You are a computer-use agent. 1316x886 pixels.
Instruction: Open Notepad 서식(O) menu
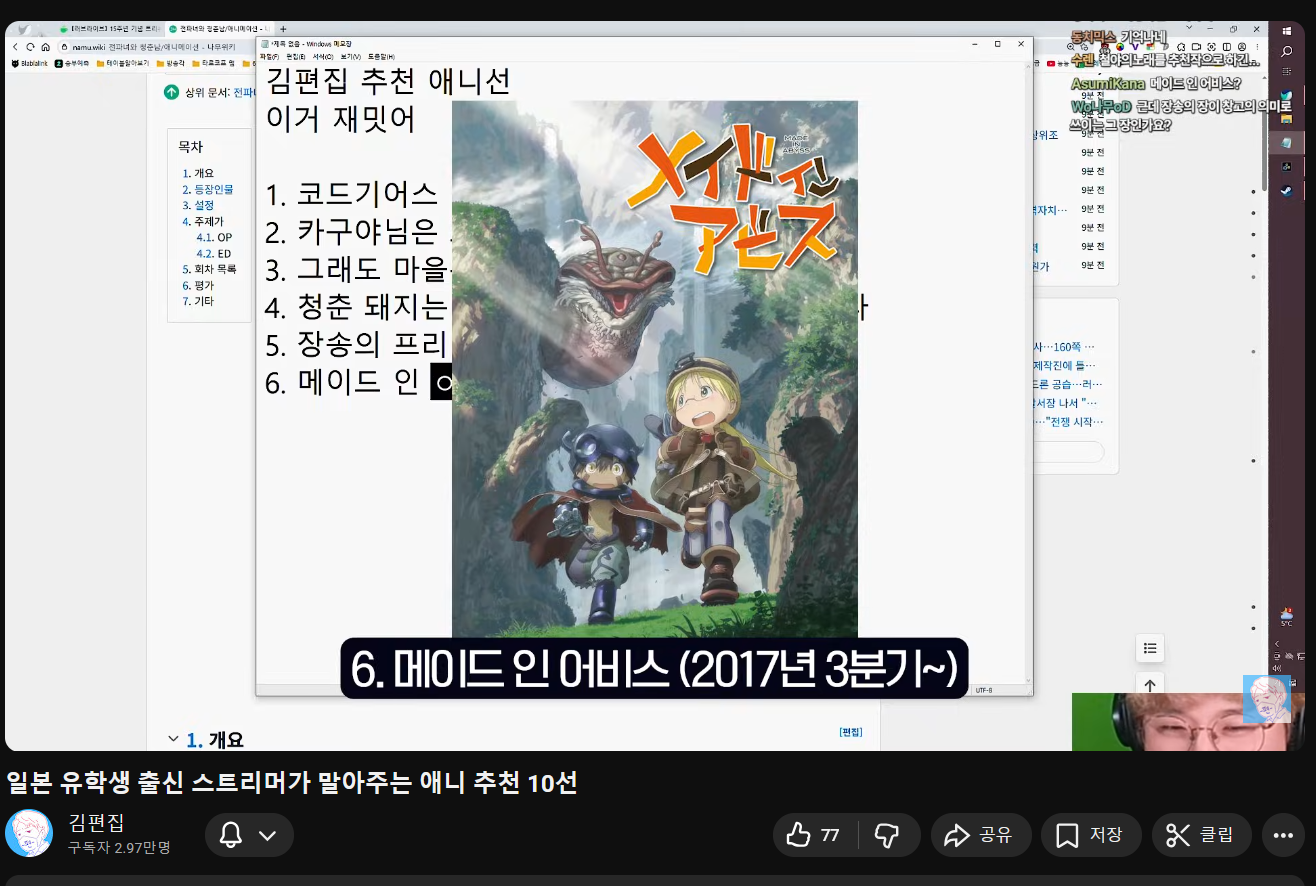click(x=322, y=56)
